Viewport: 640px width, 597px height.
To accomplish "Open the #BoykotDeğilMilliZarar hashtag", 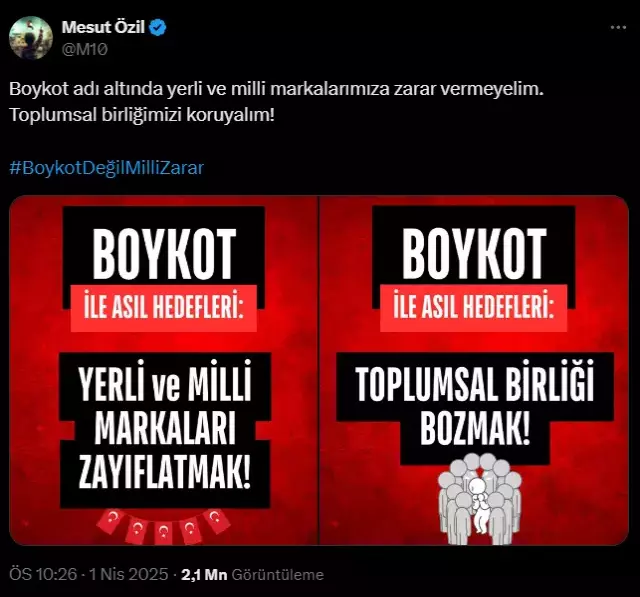I will pos(106,168).
